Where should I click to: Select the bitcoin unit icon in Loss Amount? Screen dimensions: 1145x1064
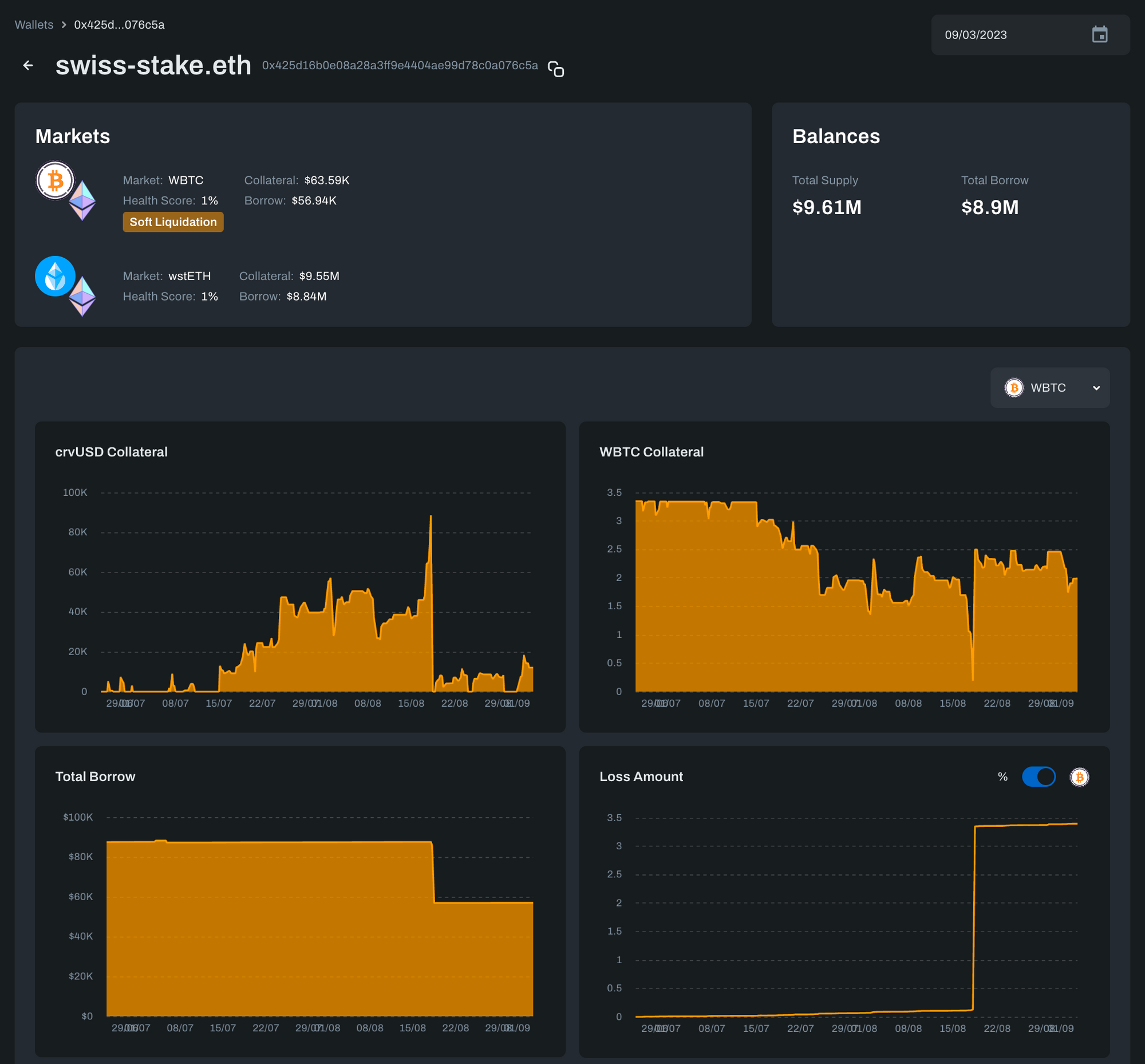click(1079, 777)
